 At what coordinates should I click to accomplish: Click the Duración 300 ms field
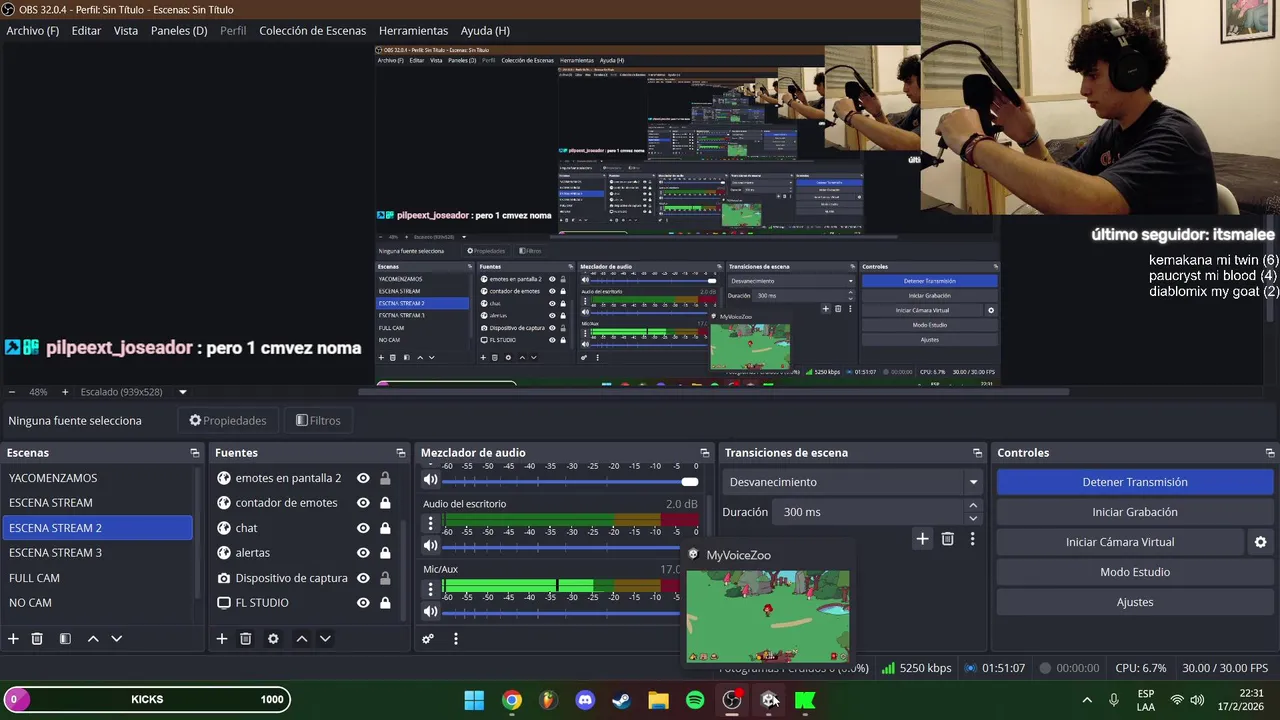click(x=870, y=512)
